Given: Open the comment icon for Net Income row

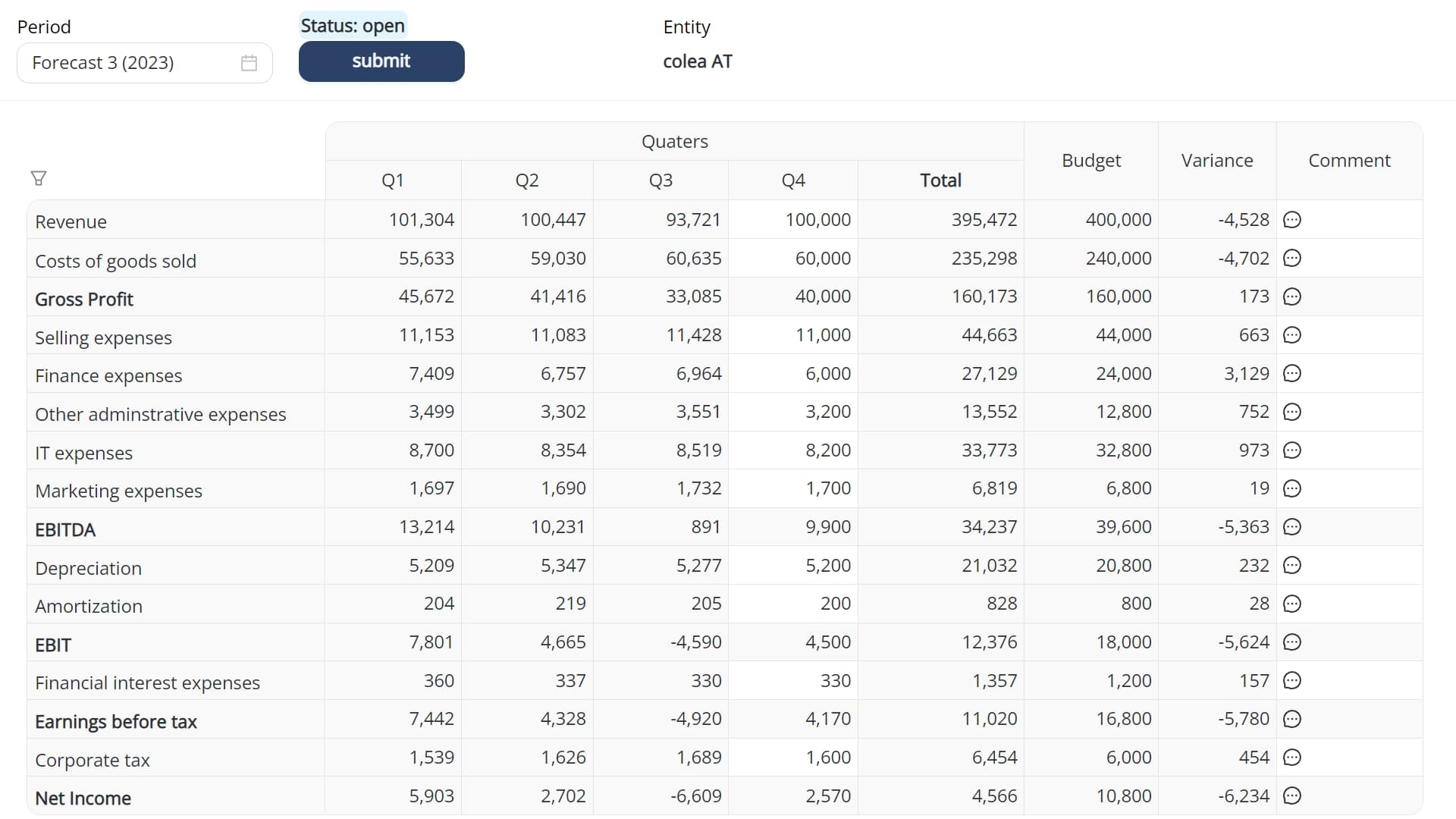Looking at the screenshot, I should click(1292, 795).
